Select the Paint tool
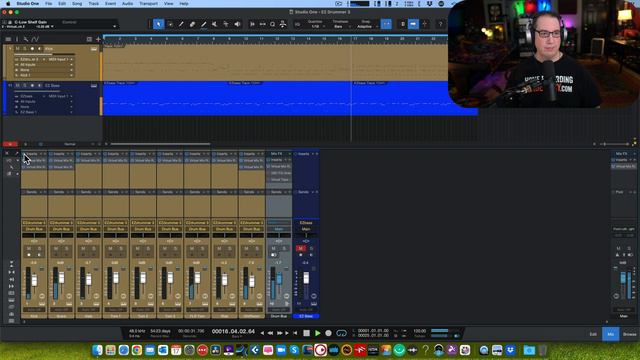 (203, 24)
